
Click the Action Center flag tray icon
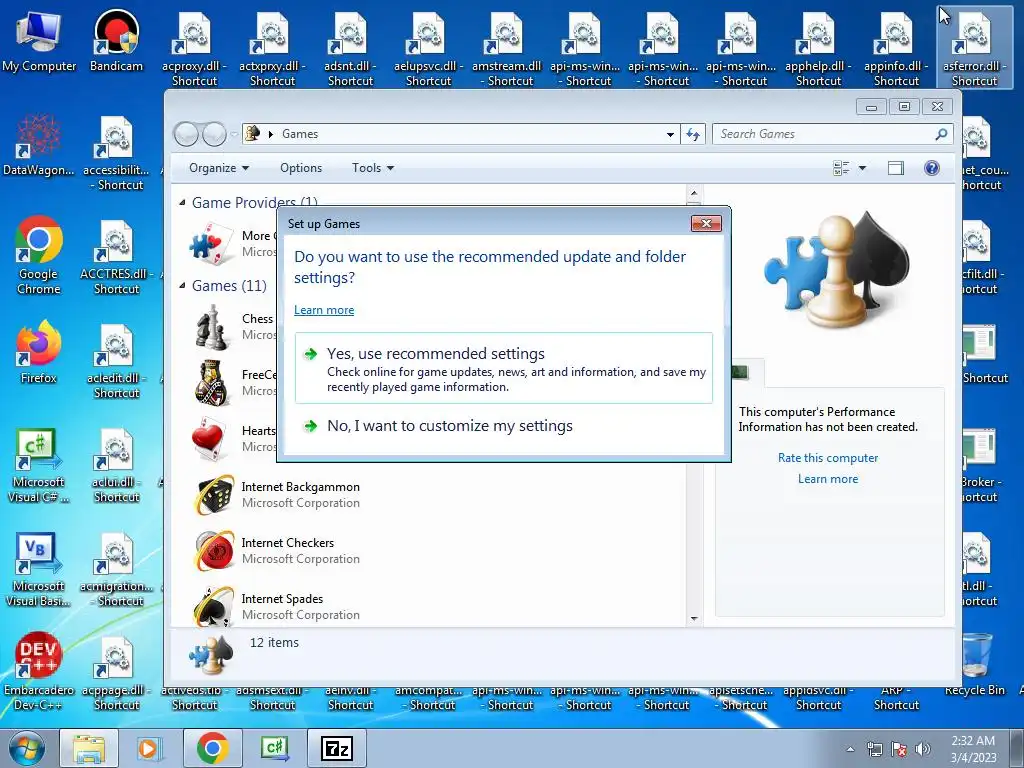[x=899, y=749]
